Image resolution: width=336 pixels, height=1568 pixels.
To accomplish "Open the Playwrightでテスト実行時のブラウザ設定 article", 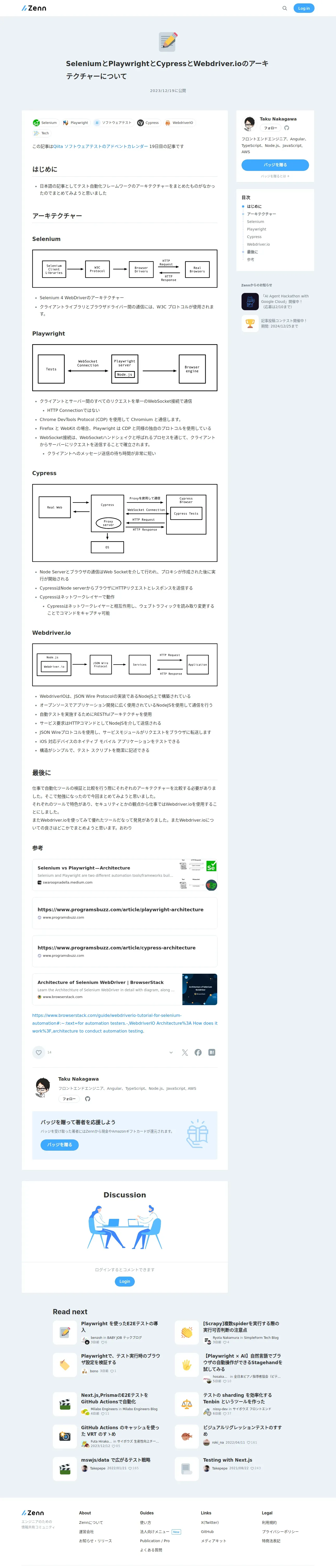I will point(121,1359).
